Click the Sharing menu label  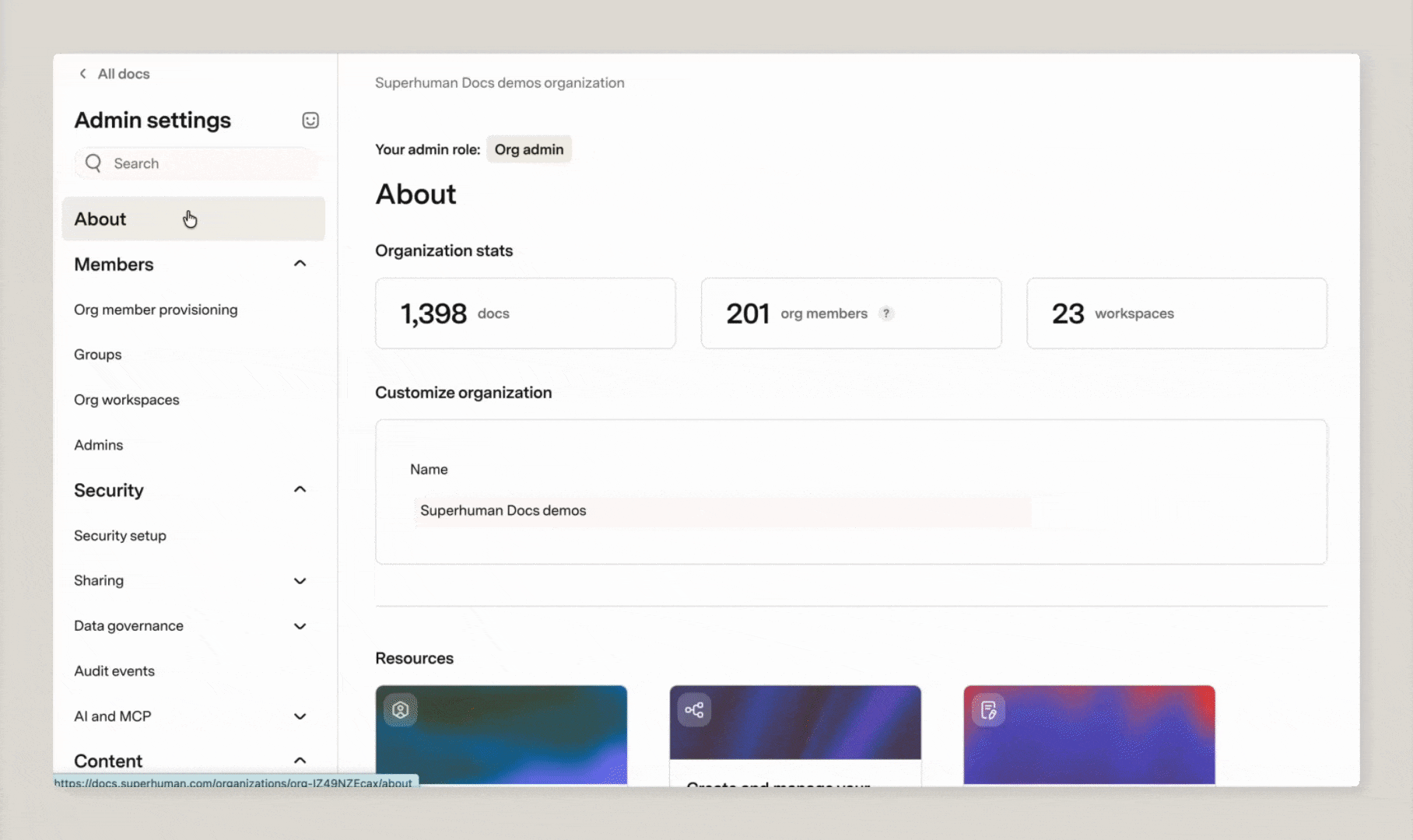point(99,580)
